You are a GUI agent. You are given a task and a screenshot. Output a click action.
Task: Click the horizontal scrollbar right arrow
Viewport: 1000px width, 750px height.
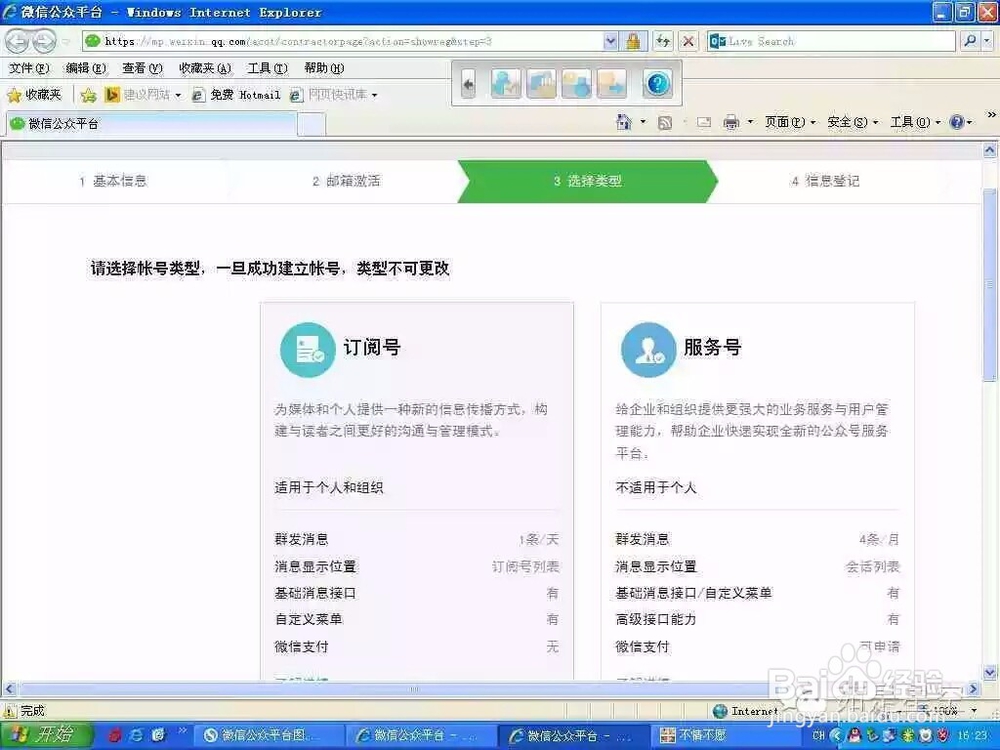973,689
